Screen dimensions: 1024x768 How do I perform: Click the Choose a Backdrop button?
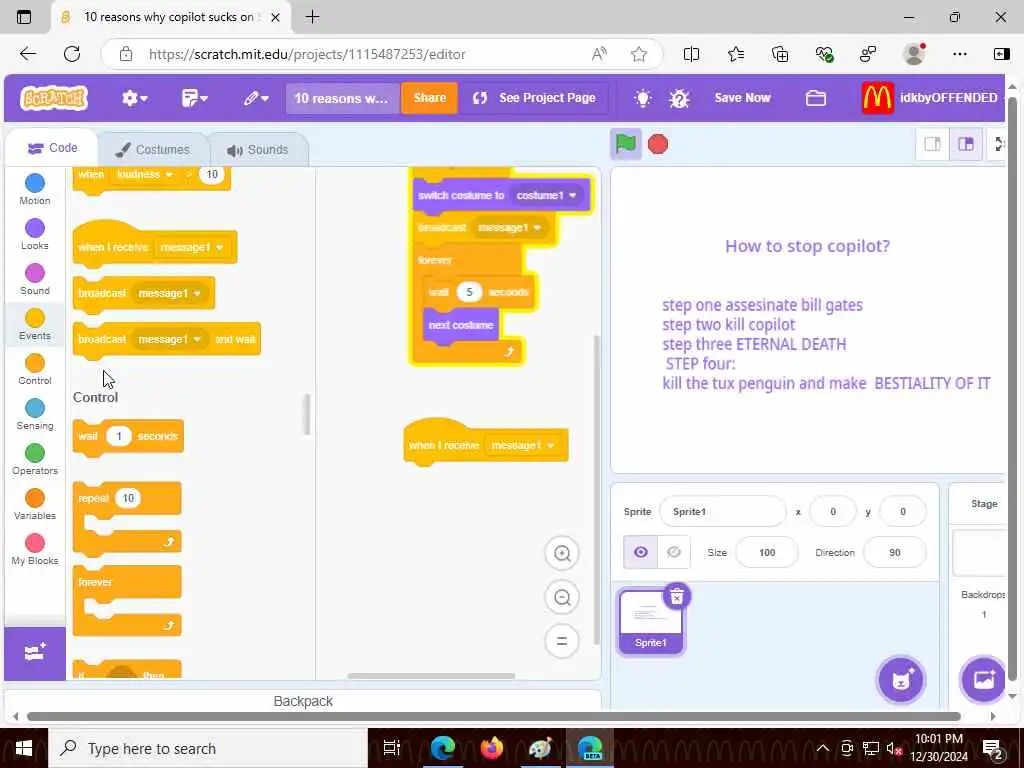pos(984,680)
